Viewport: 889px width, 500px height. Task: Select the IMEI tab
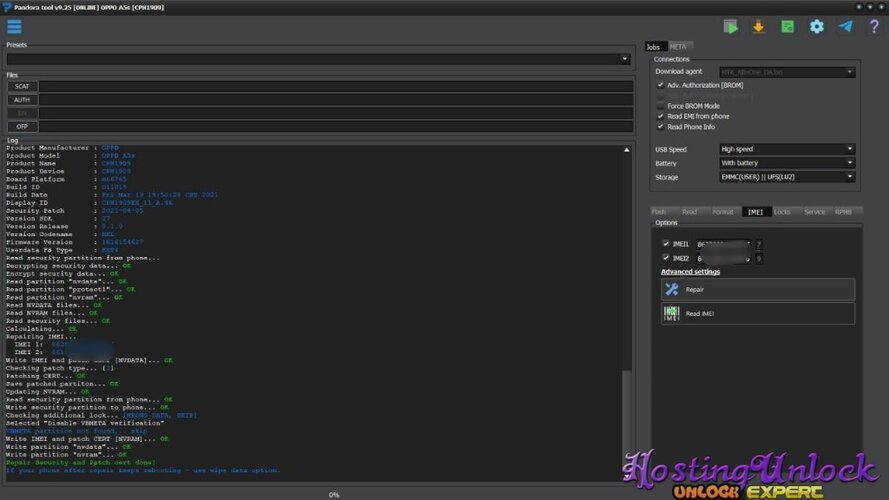point(756,212)
